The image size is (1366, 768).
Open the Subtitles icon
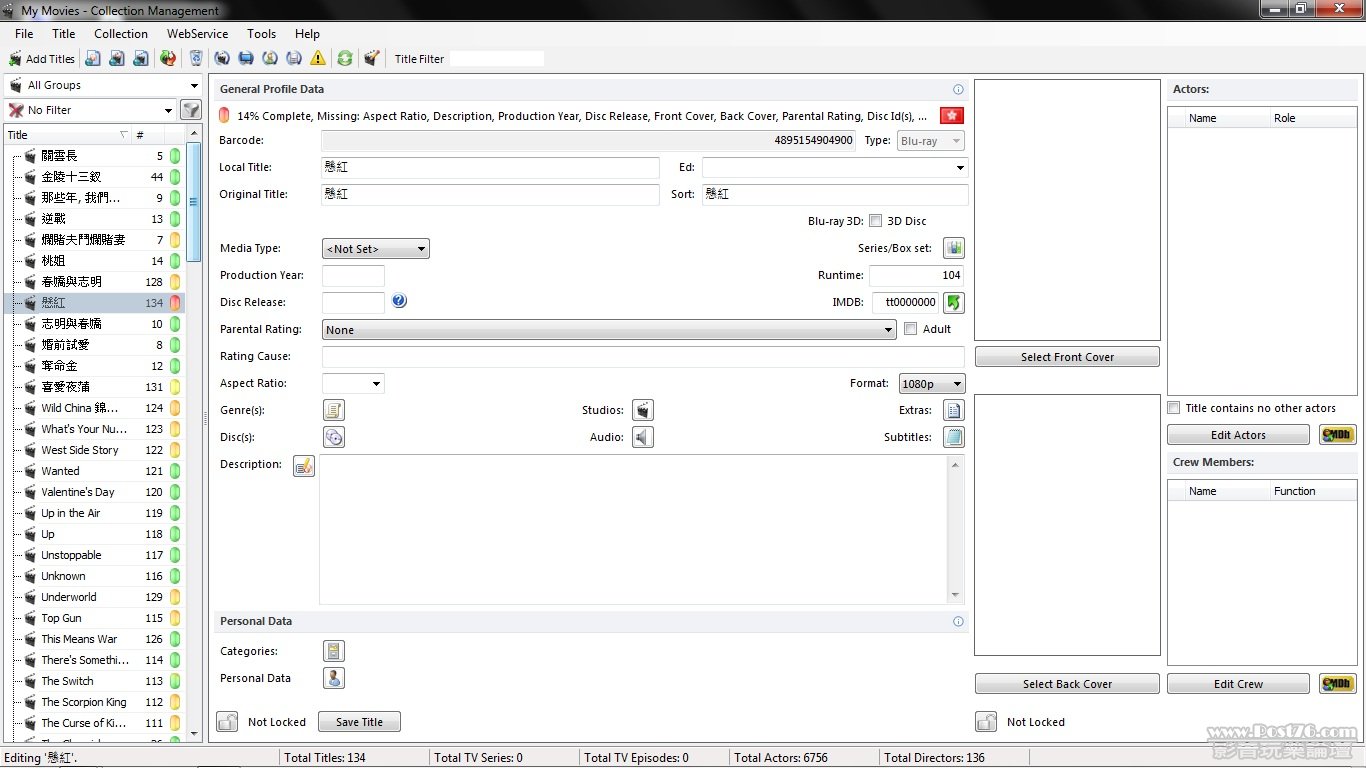click(x=954, y=437)
